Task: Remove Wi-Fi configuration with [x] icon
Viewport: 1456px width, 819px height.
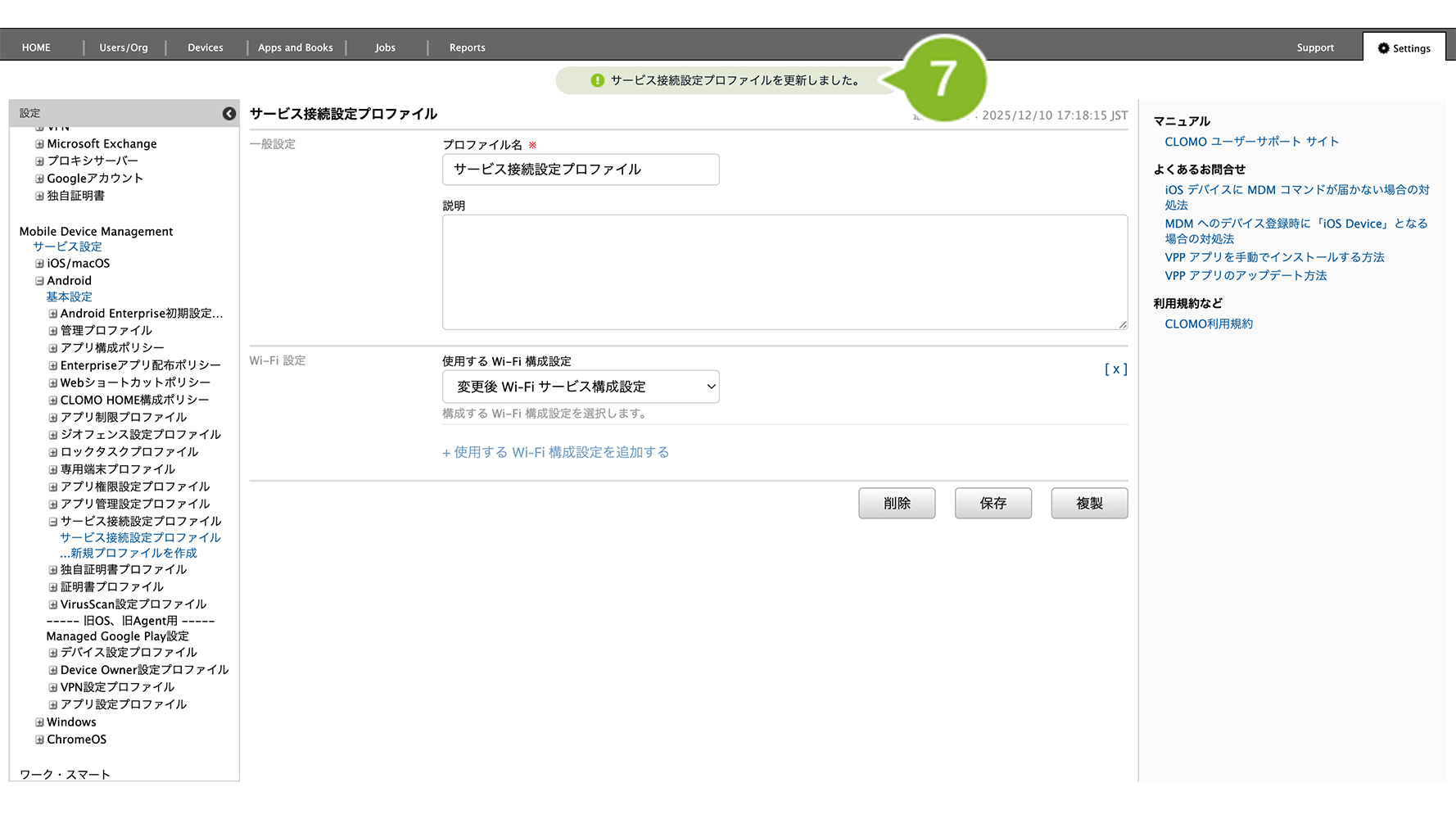Action: pos(1115,369)
